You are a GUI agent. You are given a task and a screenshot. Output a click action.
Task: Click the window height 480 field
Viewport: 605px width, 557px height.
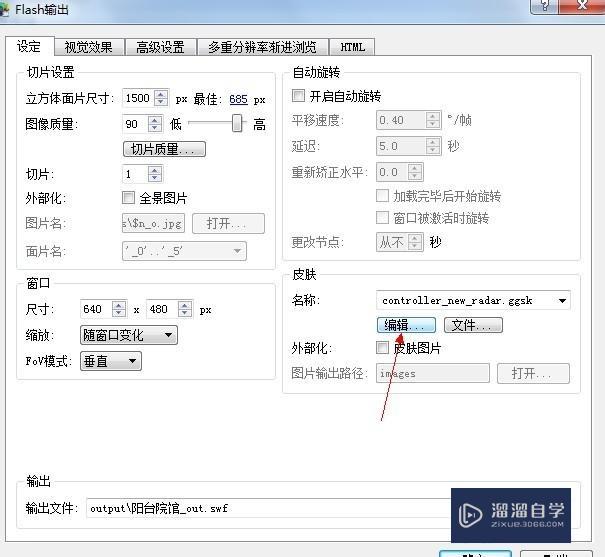point(162,309)
